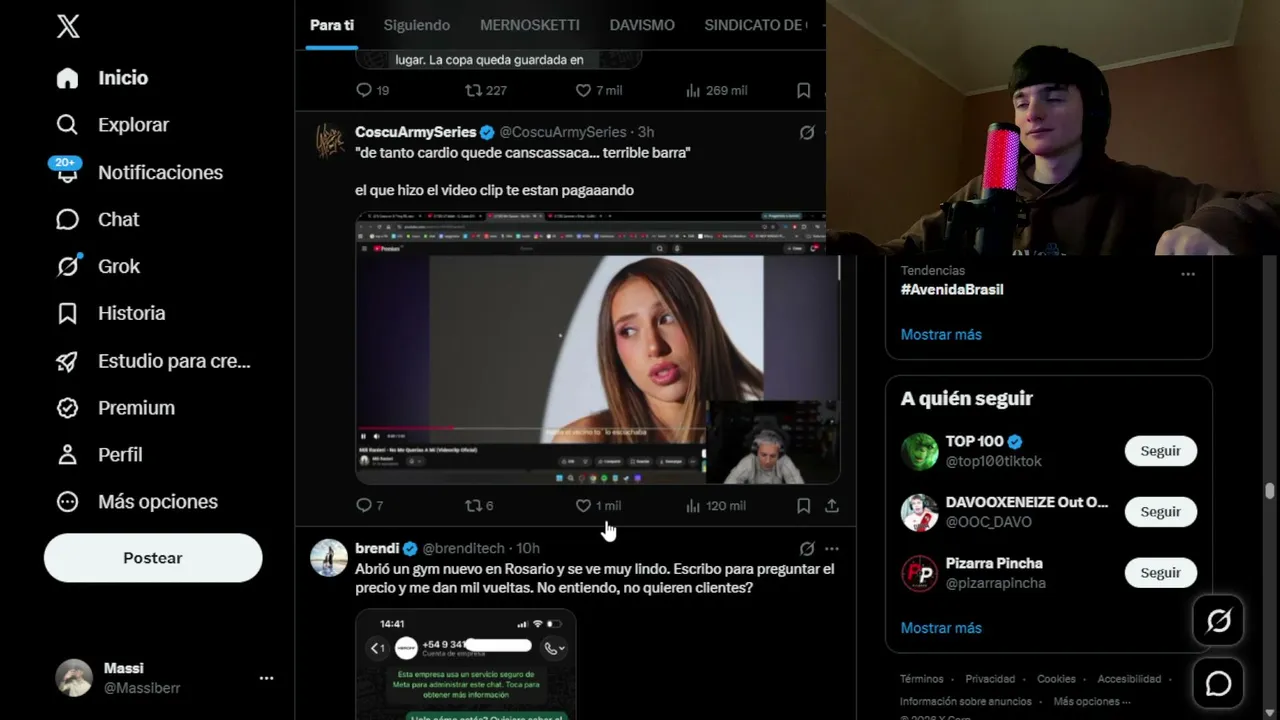This screenshot has height=720, width=1280.
Task: Open DAVOOXENEIZE profile avatar
Action: coord(920,512)
